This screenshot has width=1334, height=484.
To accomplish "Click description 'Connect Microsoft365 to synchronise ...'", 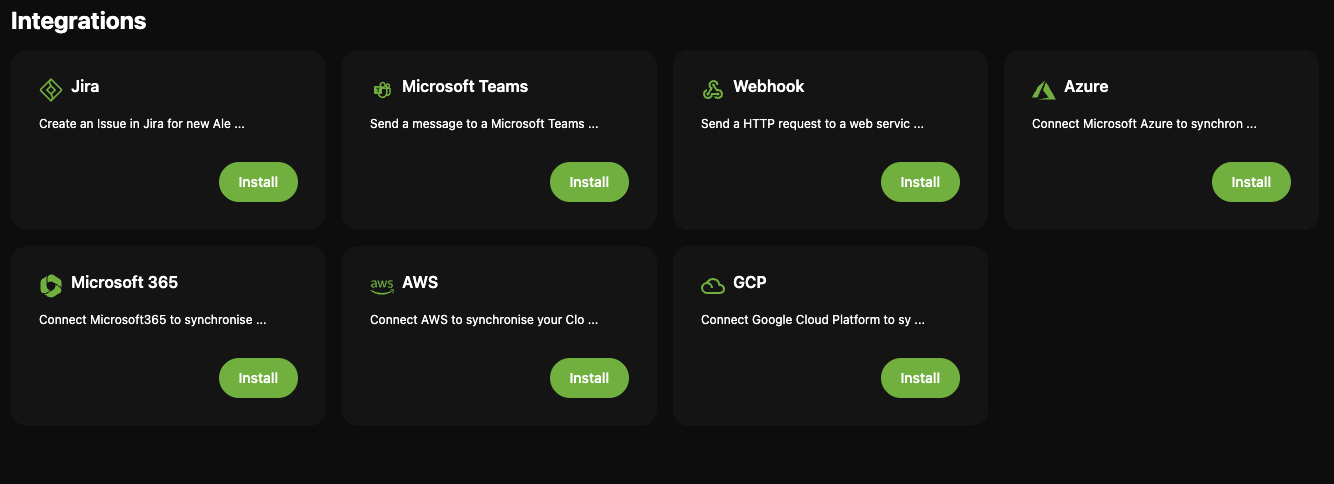I will [x=152, y=321].
